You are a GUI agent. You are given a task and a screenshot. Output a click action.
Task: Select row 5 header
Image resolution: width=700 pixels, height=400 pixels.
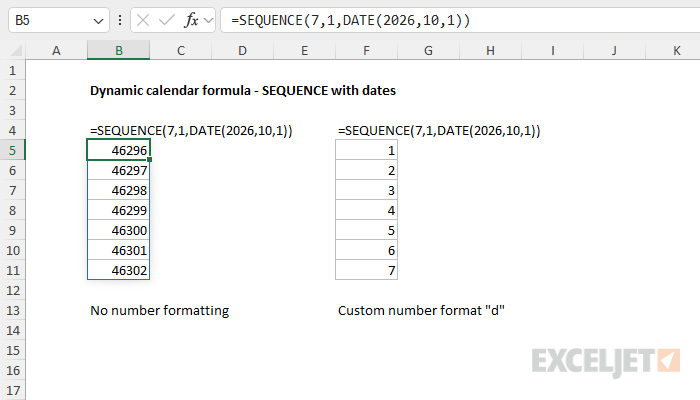click(12, 150)
